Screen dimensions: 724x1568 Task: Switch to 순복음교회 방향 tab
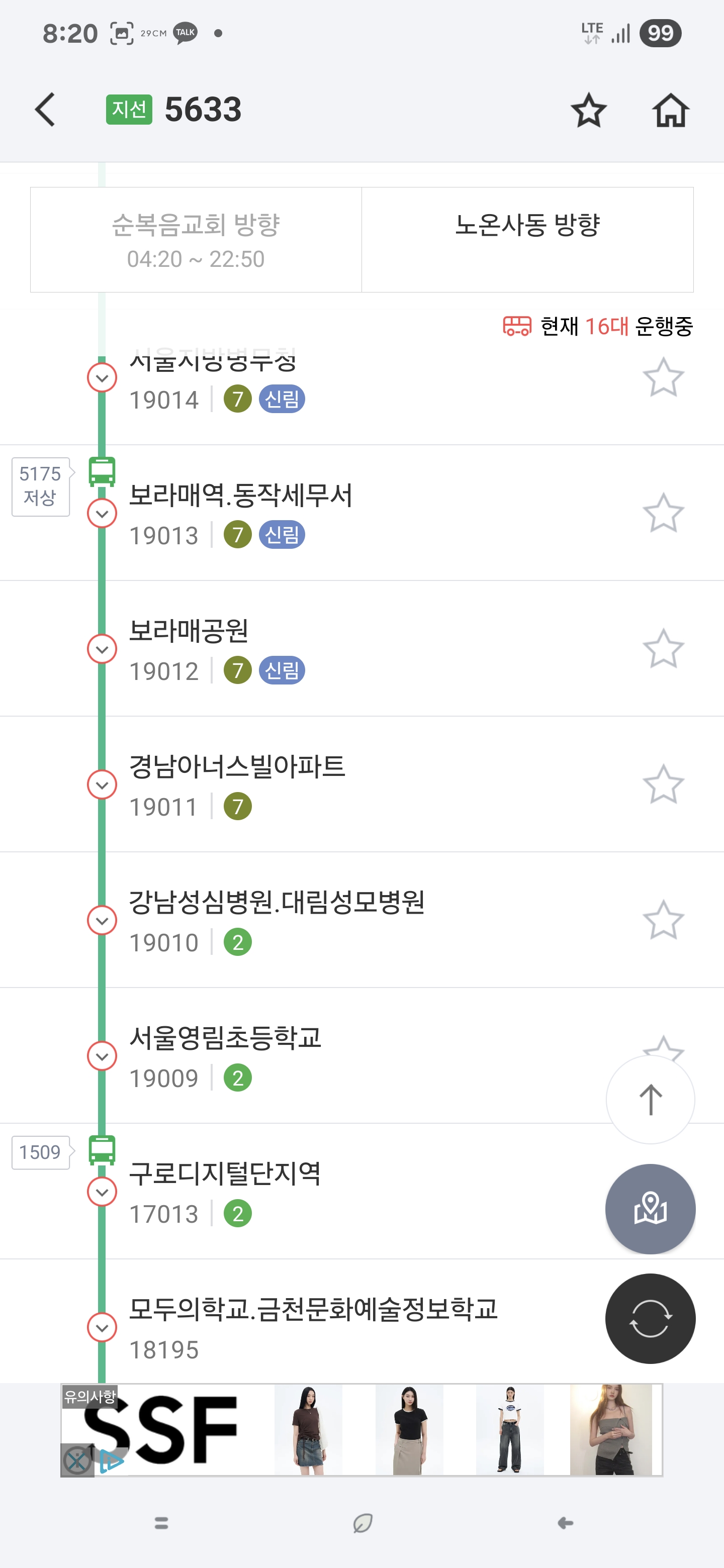coord(196,240)
